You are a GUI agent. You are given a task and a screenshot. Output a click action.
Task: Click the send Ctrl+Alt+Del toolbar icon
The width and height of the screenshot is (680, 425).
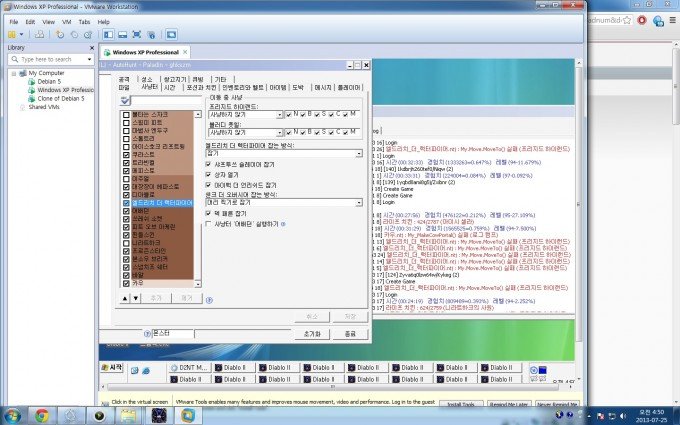[39, 34]
